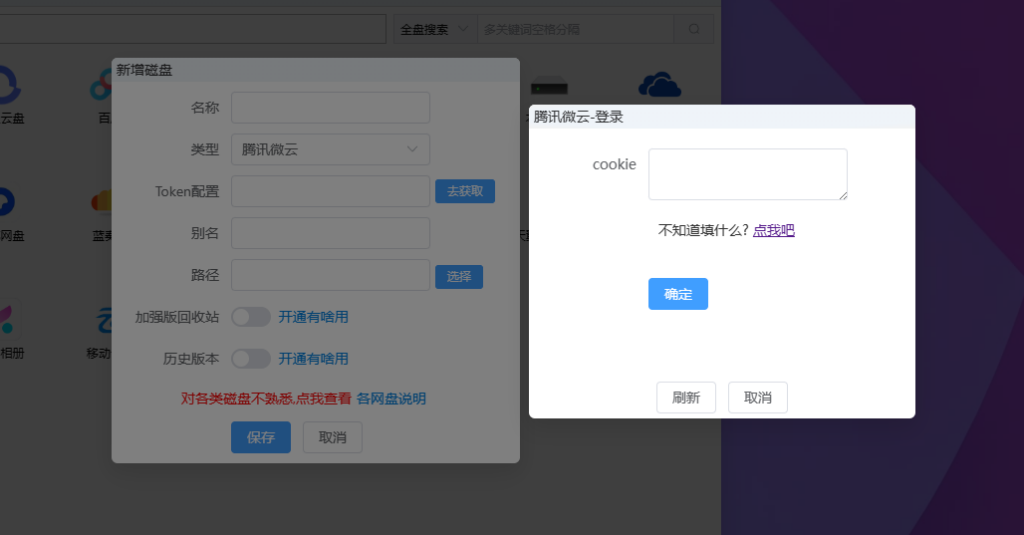Toggle the 加强版回收站 switch
Viewport: 1024px width, 535px height.
click(251, 317)
